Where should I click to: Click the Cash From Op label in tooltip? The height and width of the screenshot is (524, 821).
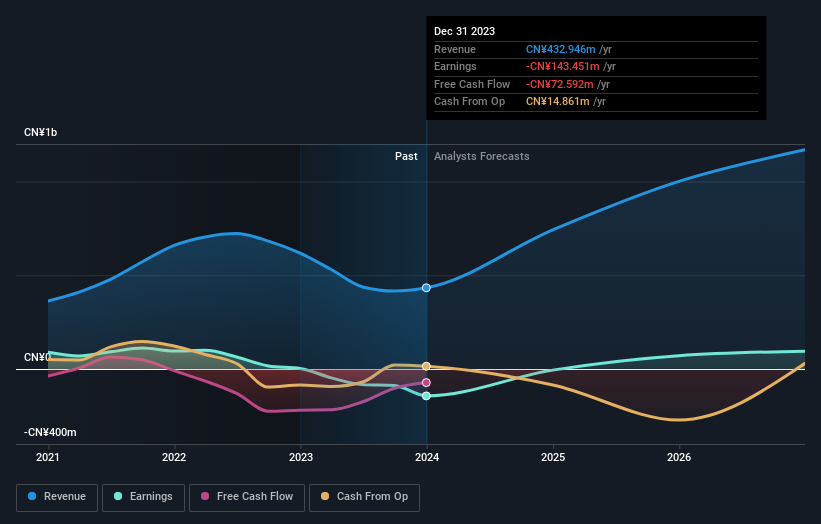[x=470, y=102]
